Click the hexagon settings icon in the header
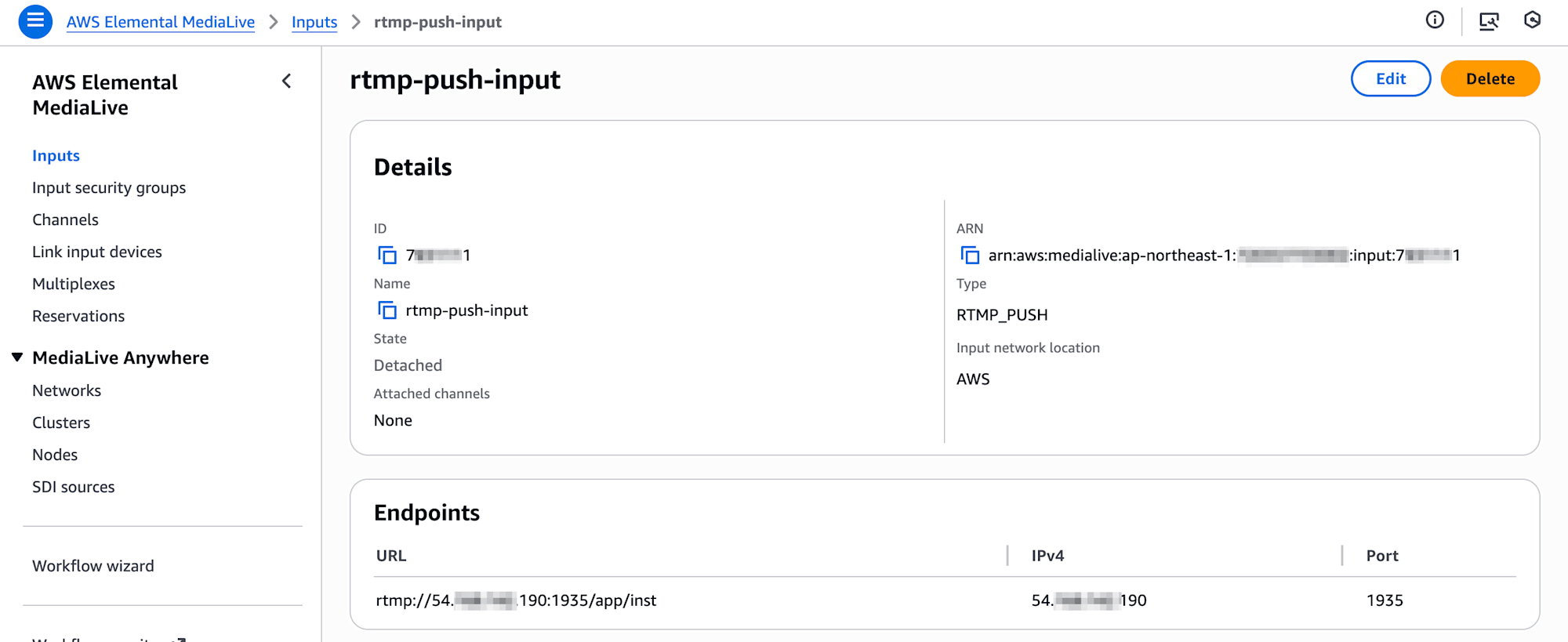Screen dimensions: 1568x642 click(x=1532, y=20)
